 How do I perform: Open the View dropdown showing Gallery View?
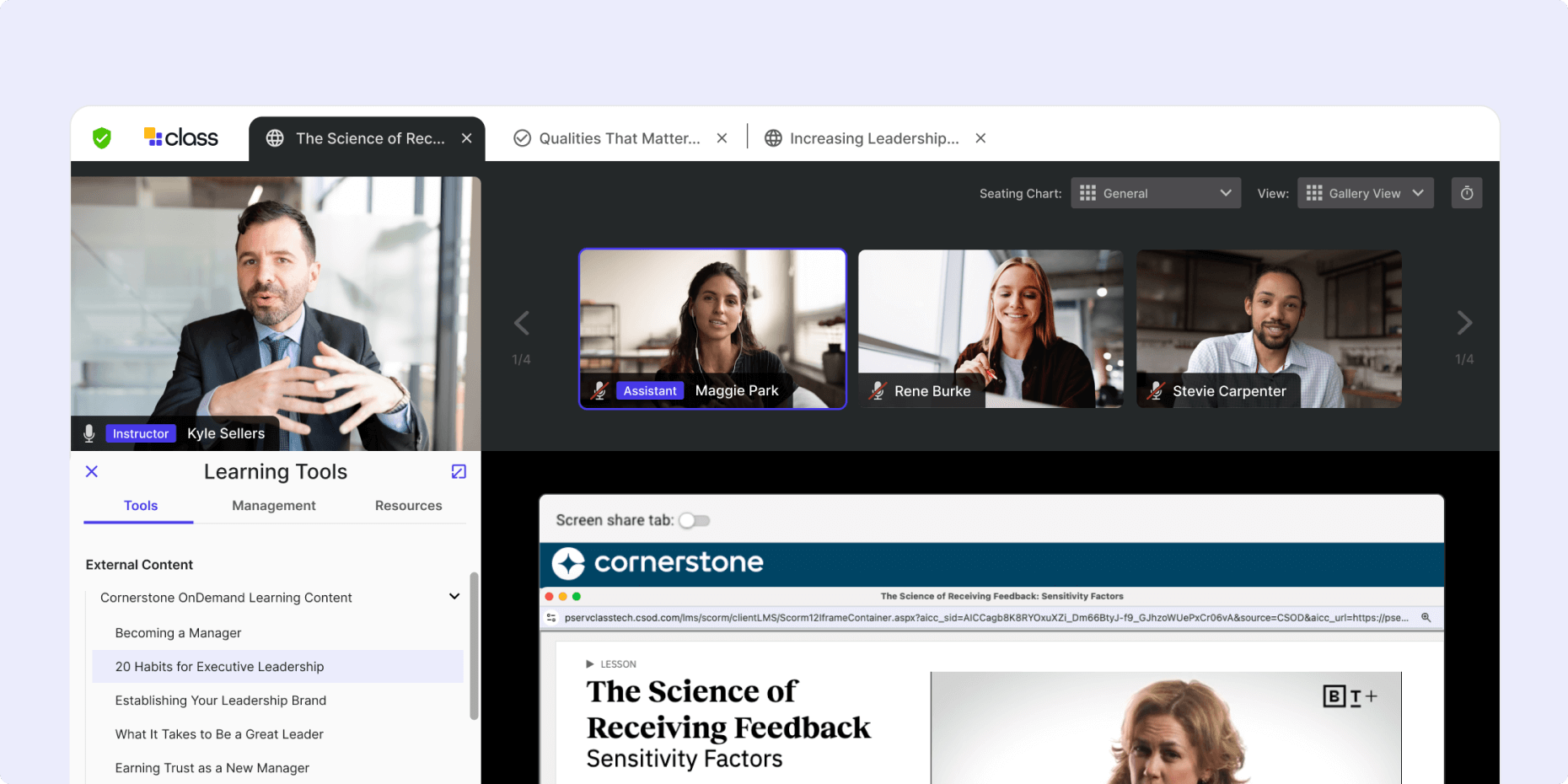pyautogui.click(x=1365, y=192)
